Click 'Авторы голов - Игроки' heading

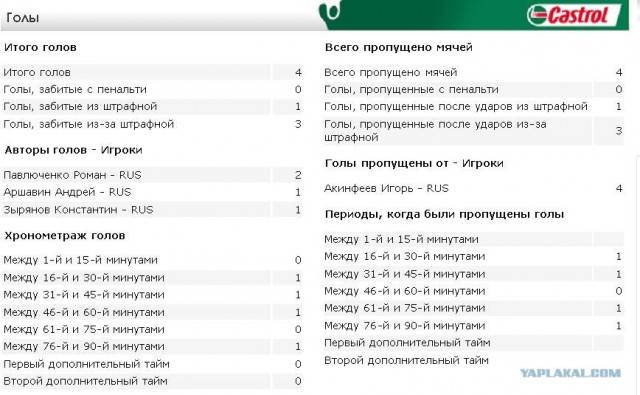73,150
